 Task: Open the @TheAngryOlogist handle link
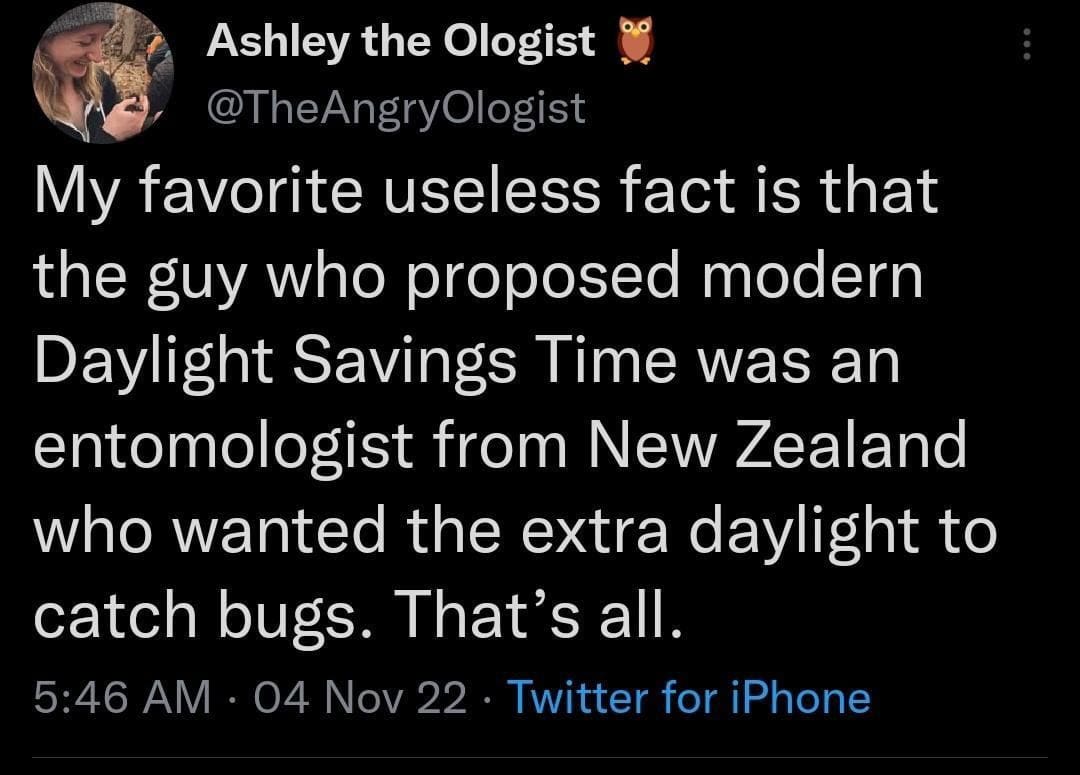[x=395, y=107]
